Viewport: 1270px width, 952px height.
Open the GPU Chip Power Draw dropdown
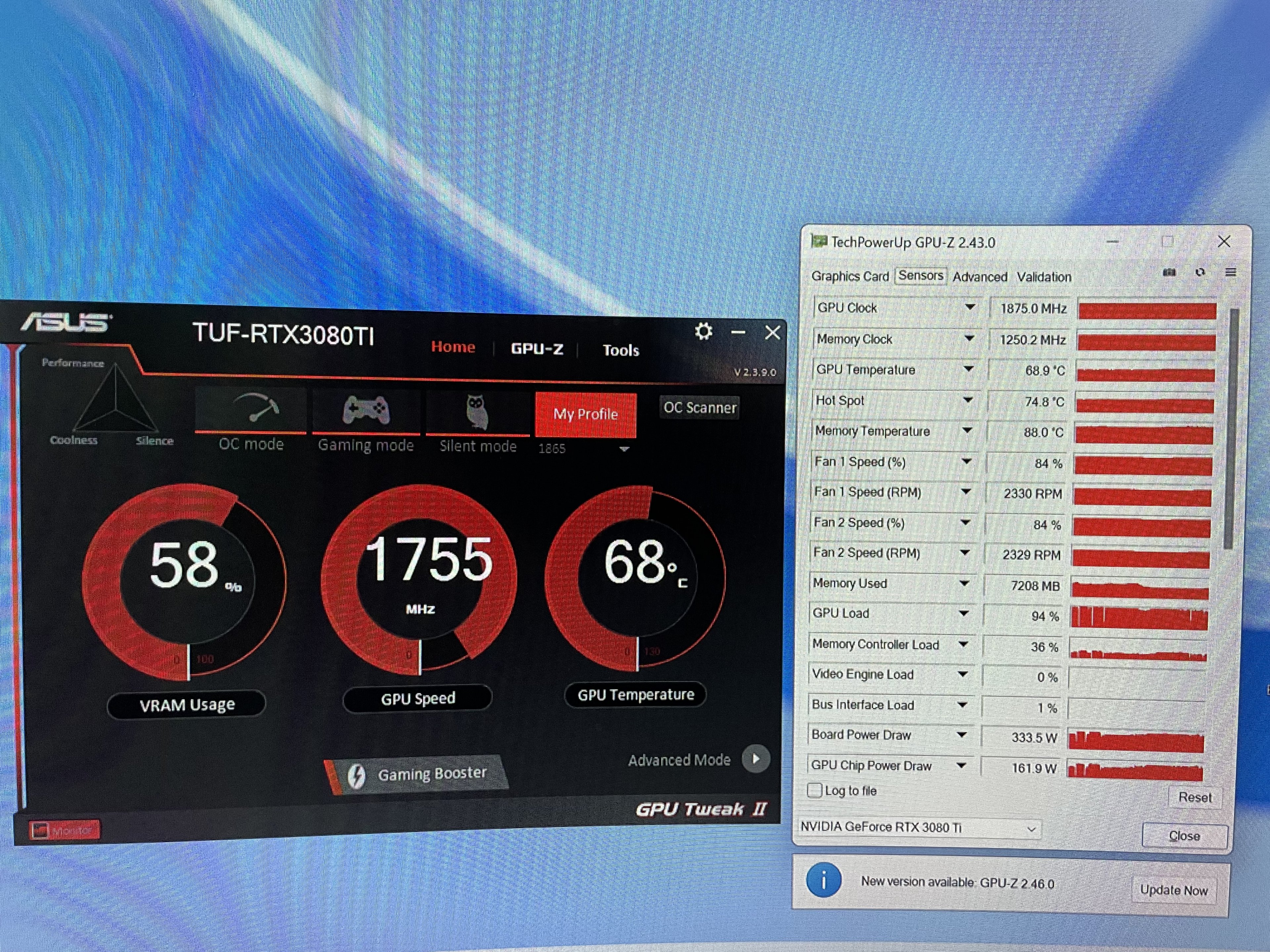pos(961,766)
